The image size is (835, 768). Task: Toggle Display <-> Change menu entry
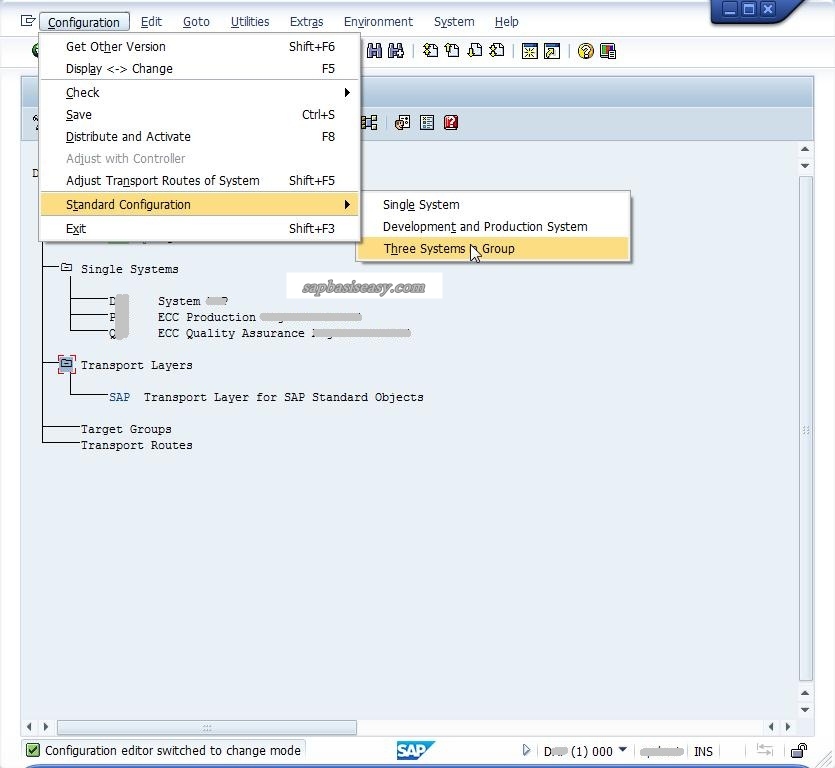(x=200, y=69)
